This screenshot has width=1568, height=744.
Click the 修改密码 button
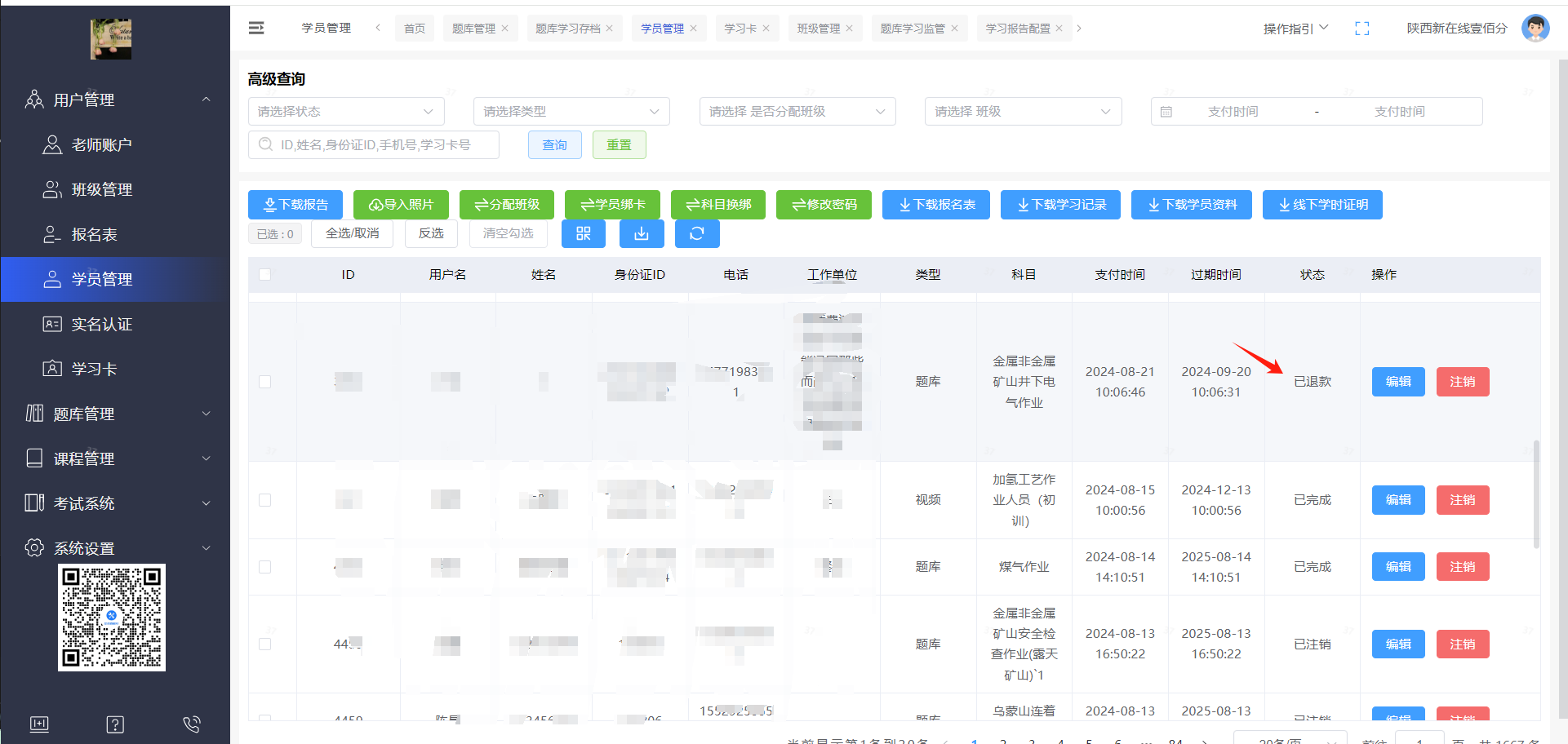point(824,205)
